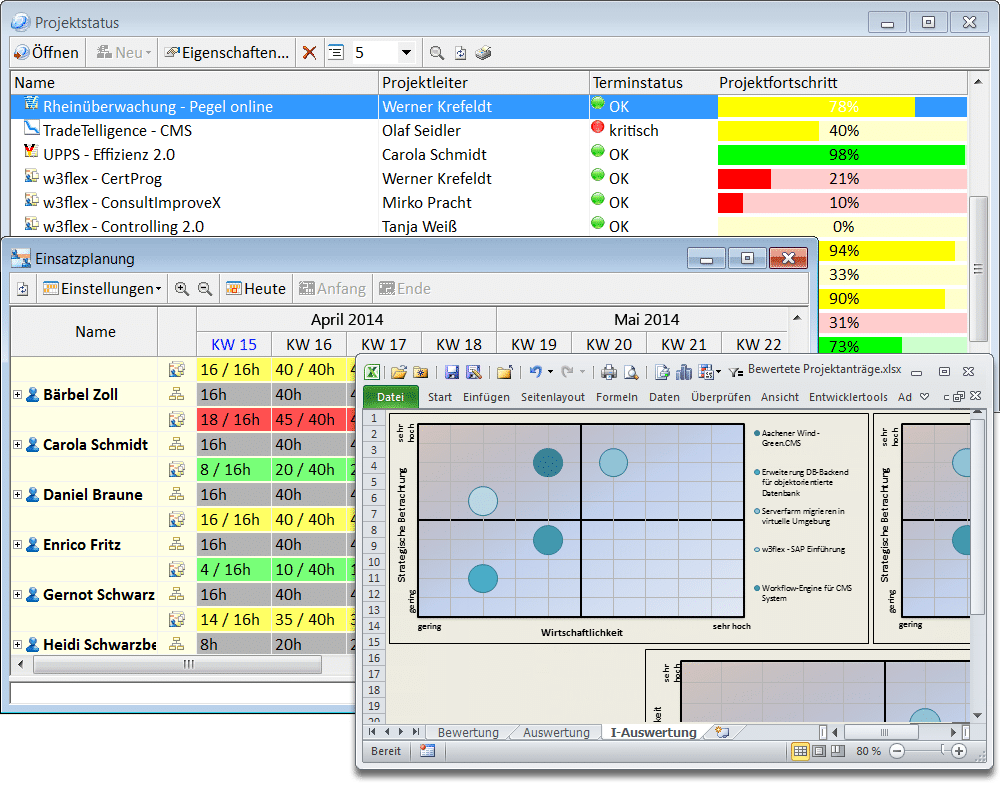Zoom in on the Einsatzplanung timeline
The image size is (1000, 800).
click(x=181, y=289)
